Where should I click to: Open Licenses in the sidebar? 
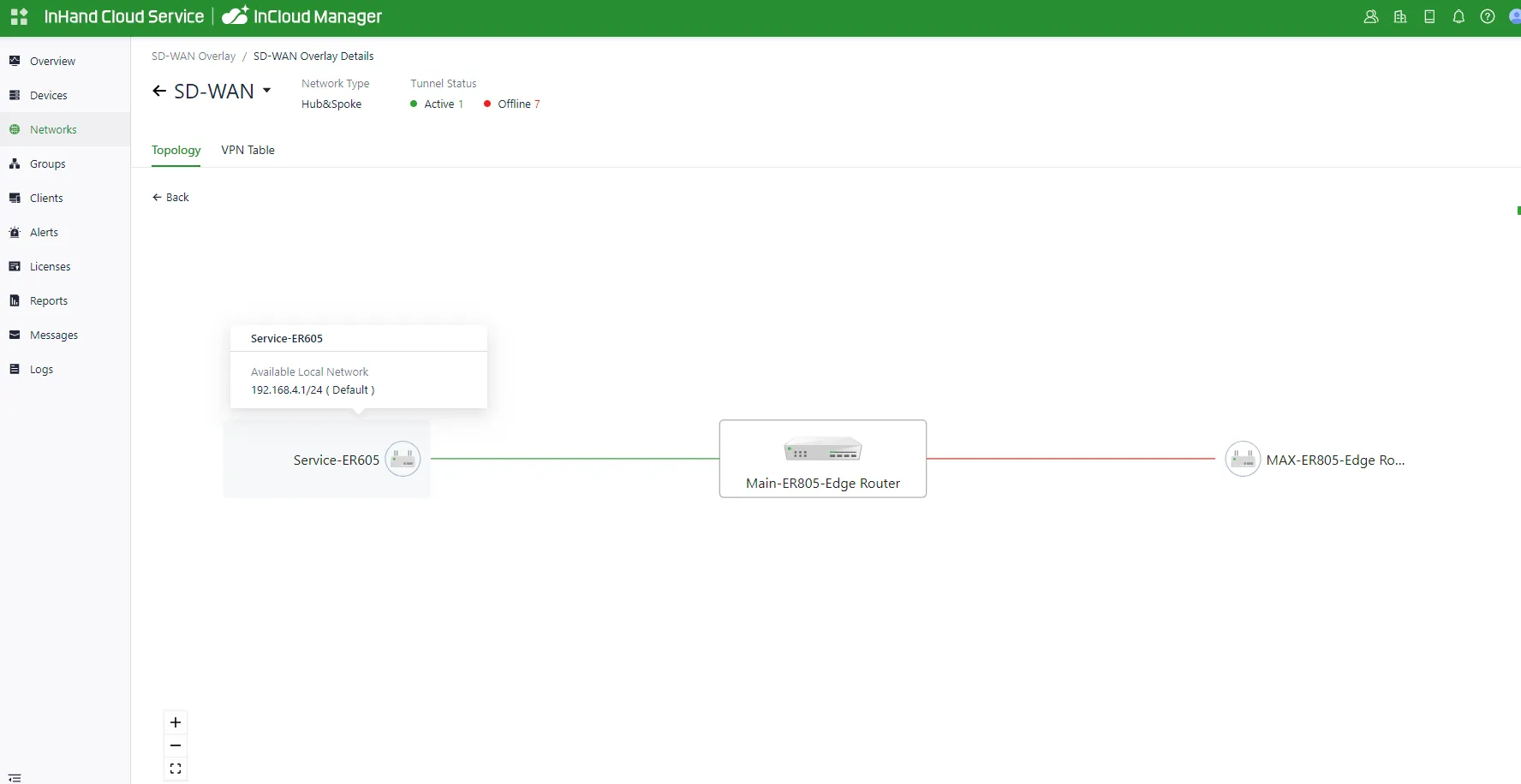coord(65,266)
